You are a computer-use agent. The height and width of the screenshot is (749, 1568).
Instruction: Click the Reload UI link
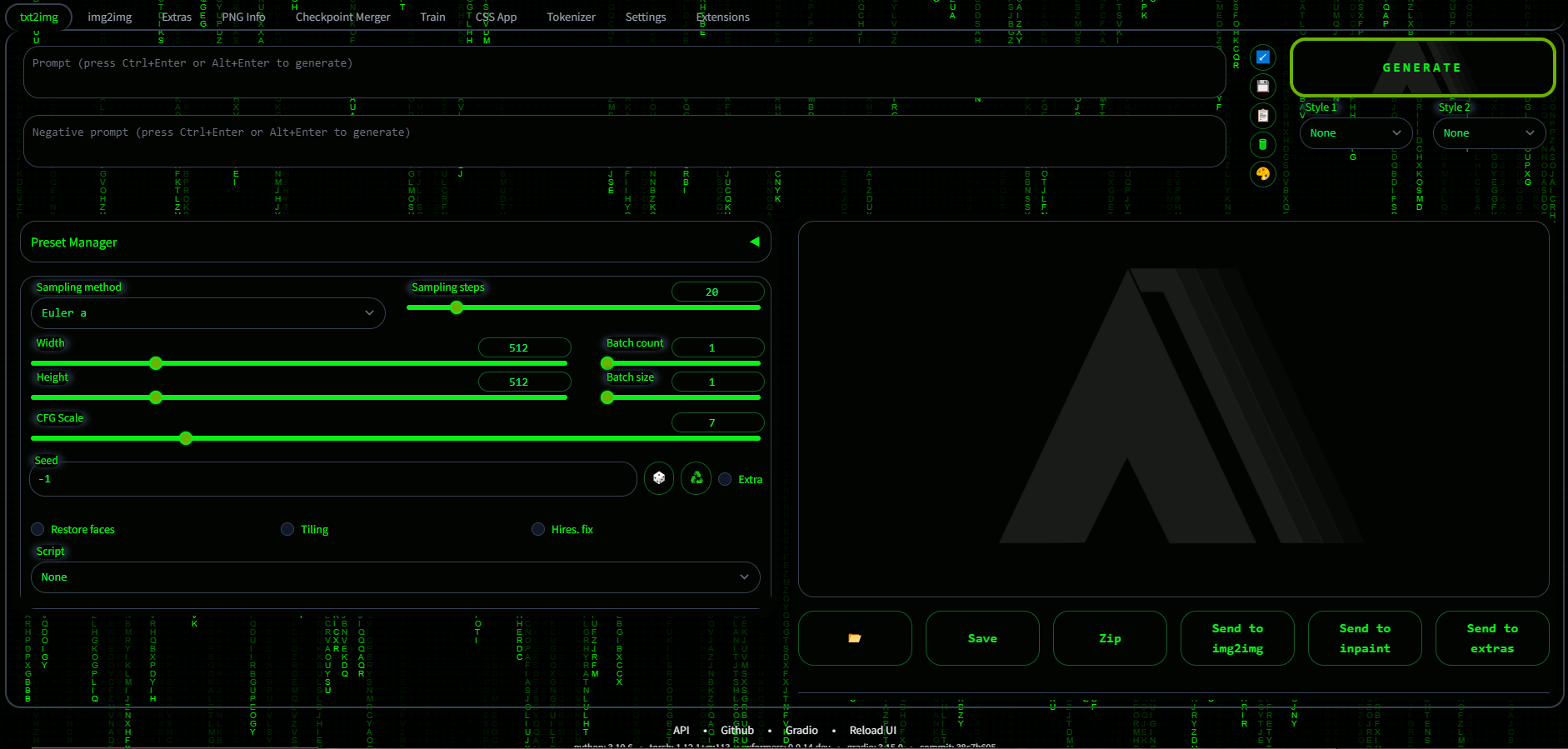pos(872,730)
